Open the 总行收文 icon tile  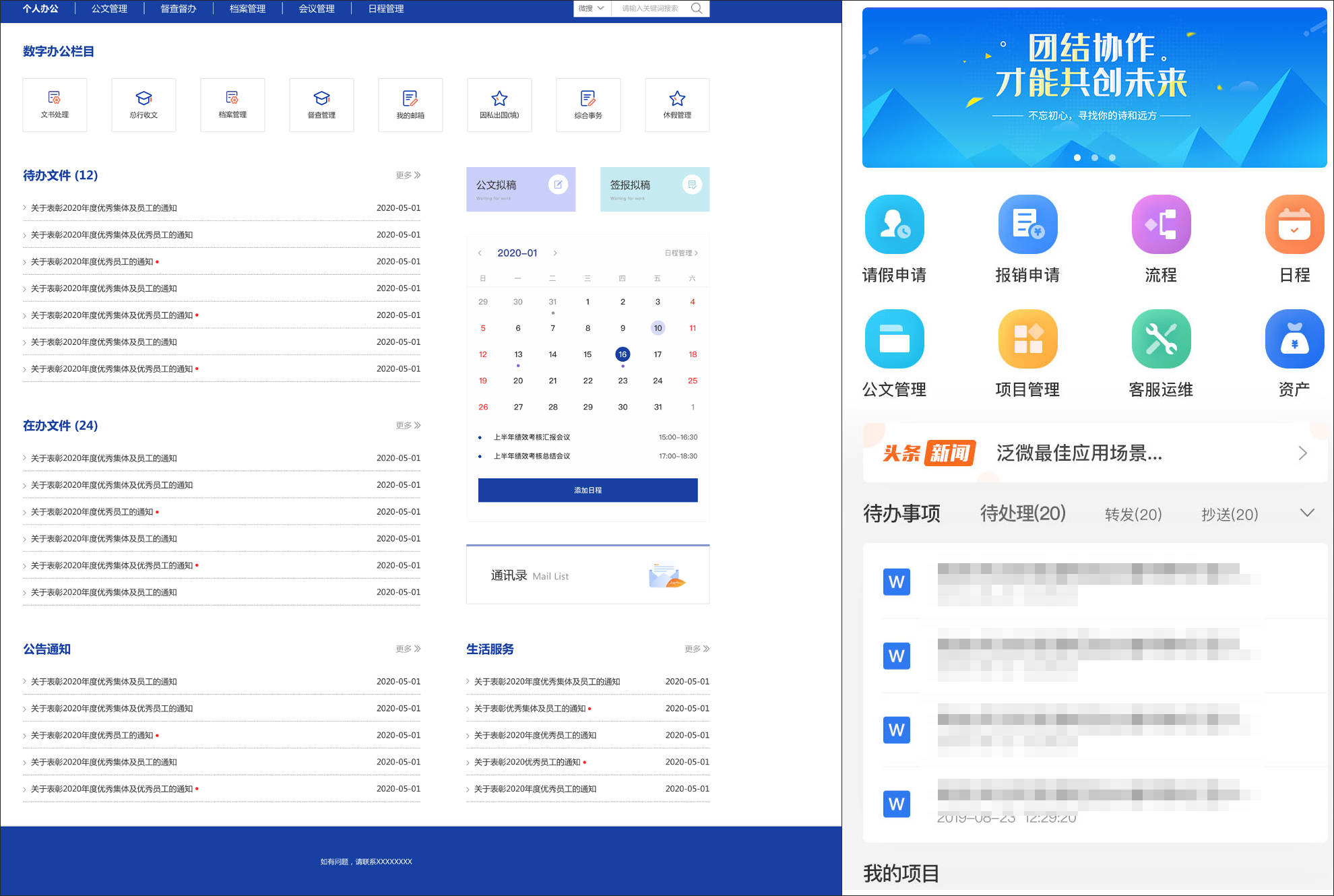144,104
